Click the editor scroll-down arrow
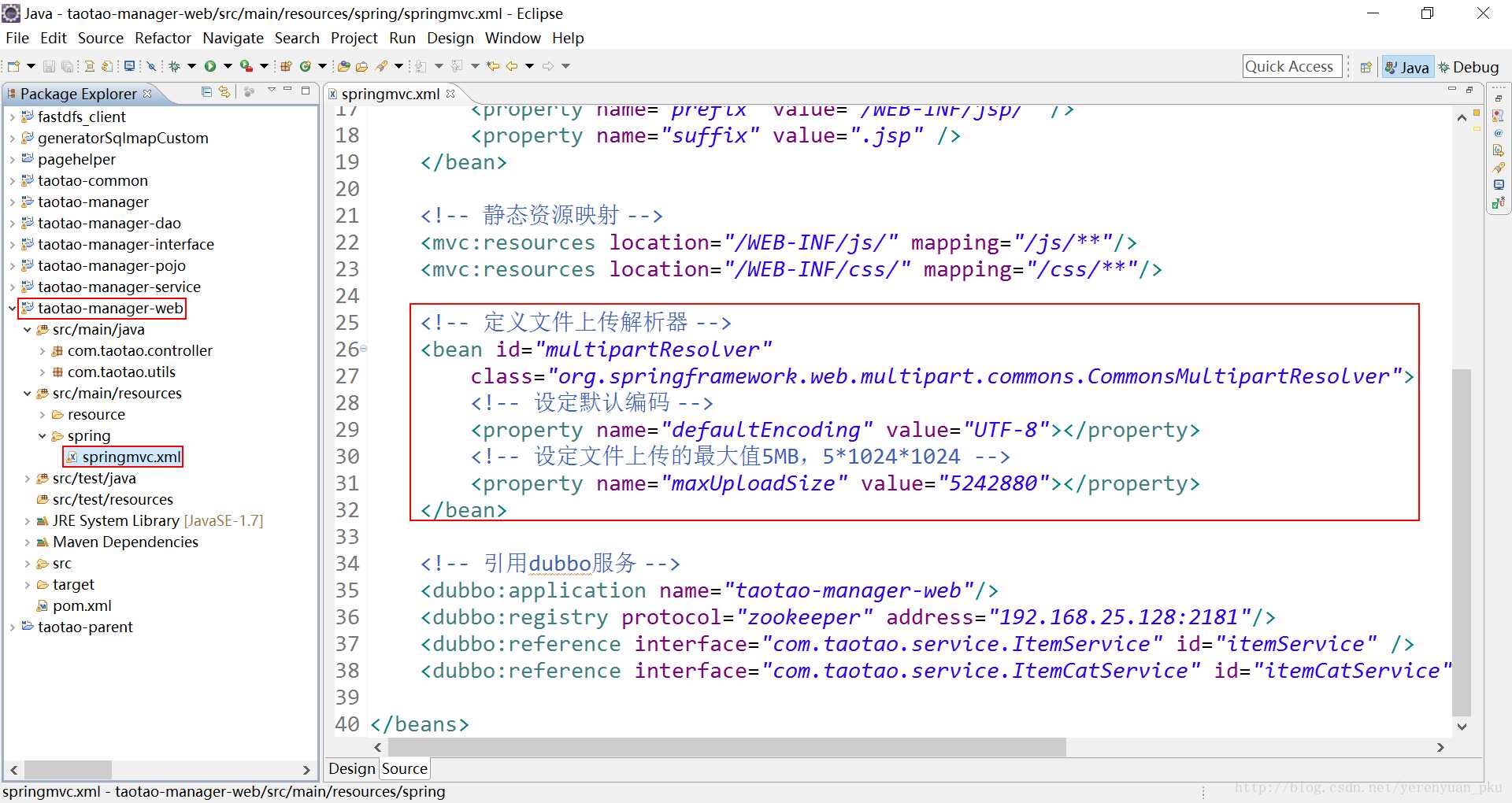This screenshot has height=803, width=1512. 1462,727
